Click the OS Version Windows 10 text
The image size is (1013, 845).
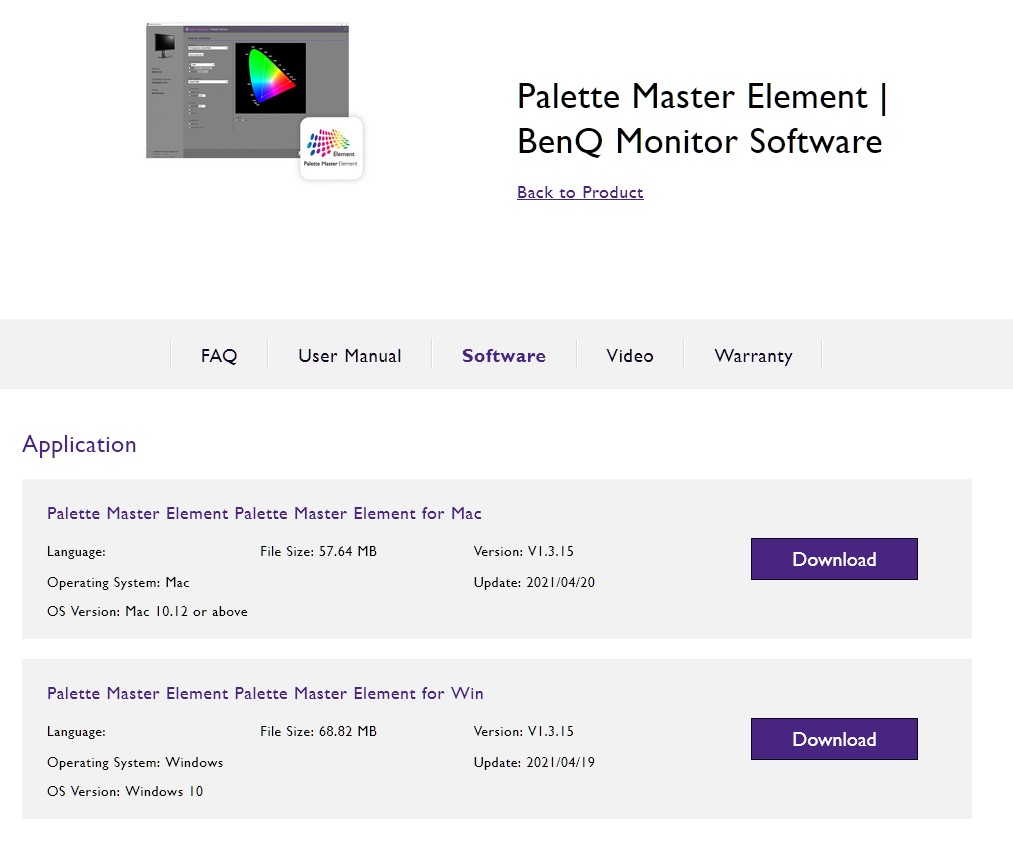click(125, 791)
